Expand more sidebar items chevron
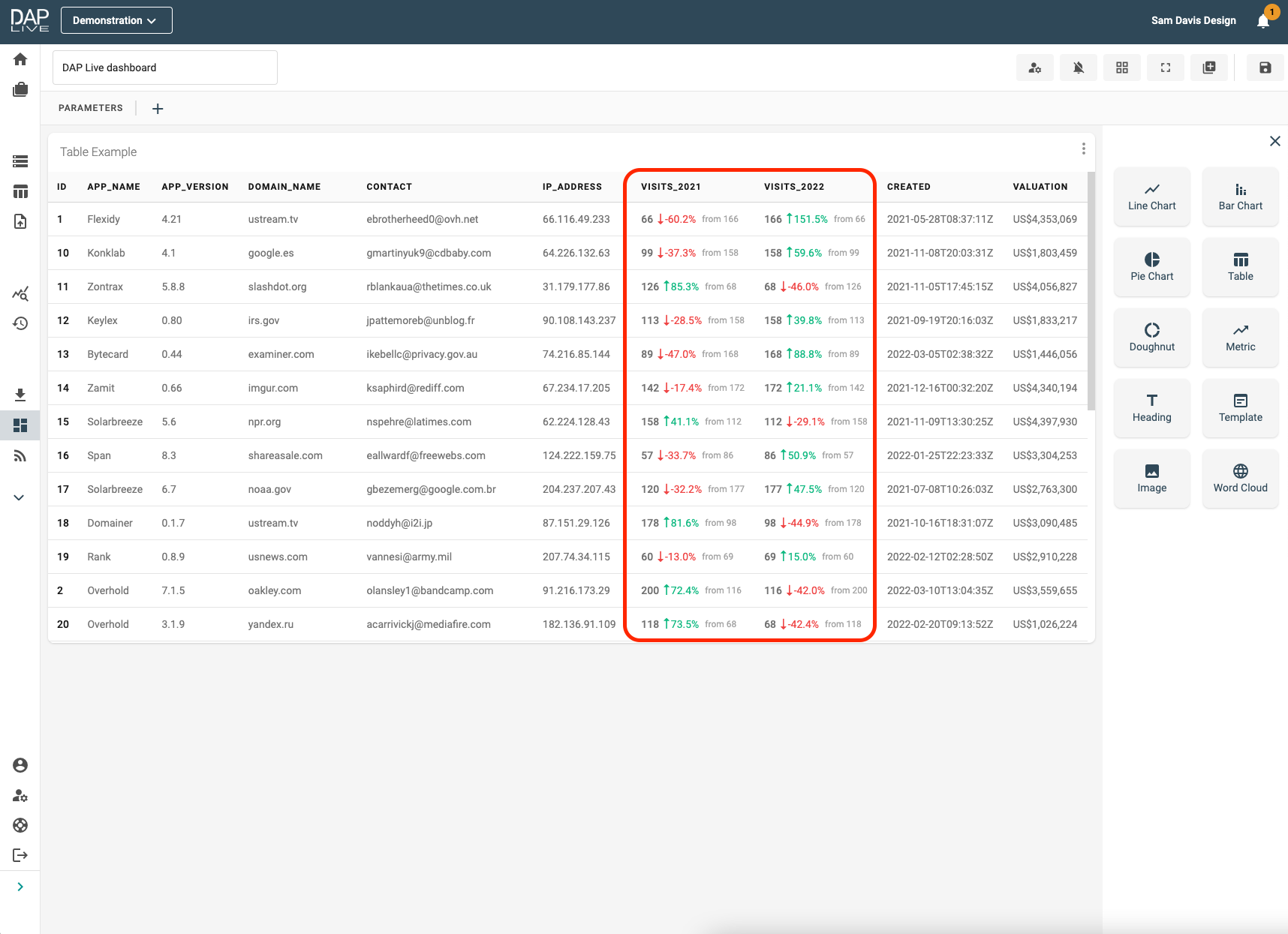 [20, 497]
